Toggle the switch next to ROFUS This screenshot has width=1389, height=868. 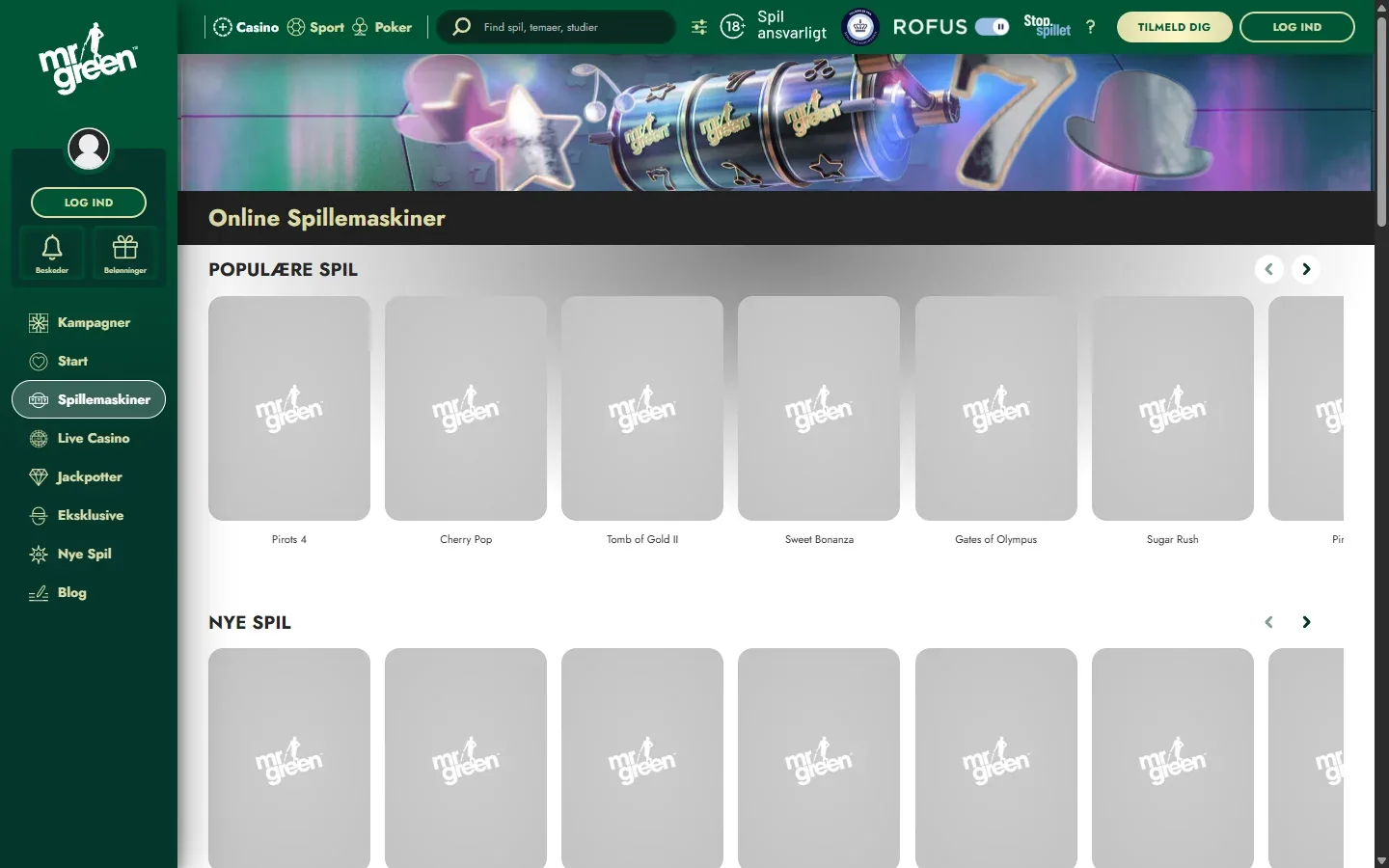click(x=992, y=27)
